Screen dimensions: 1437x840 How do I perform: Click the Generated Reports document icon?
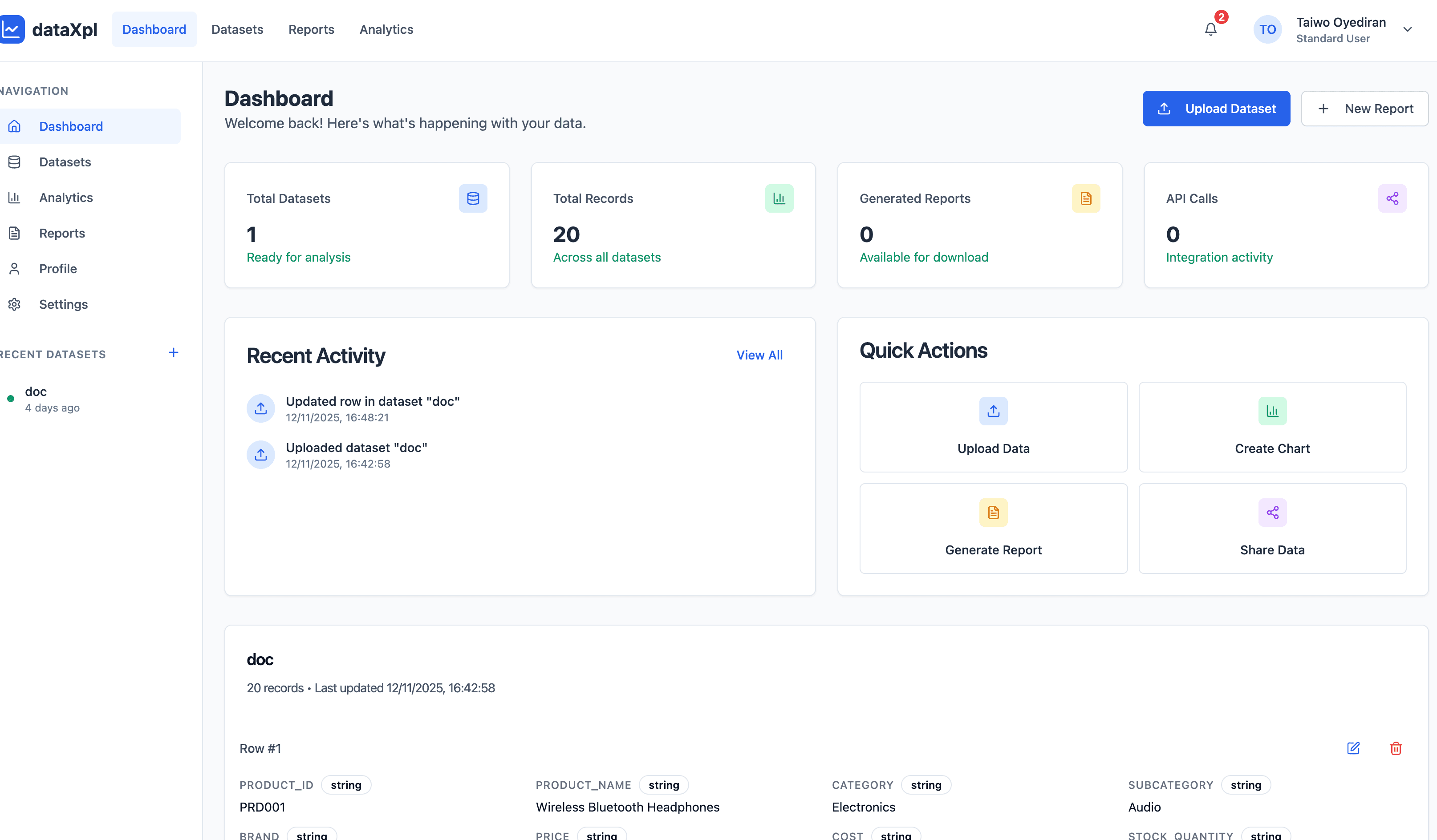(x=1086, y=198)
